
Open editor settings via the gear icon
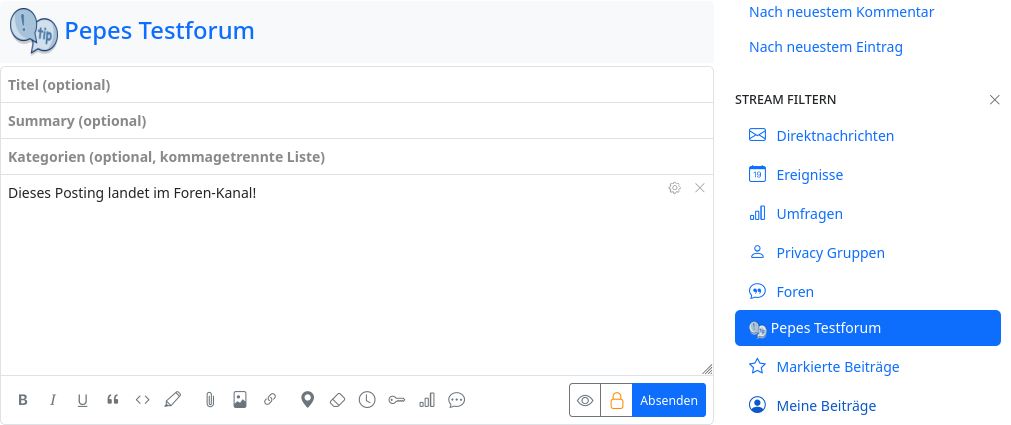675,188
